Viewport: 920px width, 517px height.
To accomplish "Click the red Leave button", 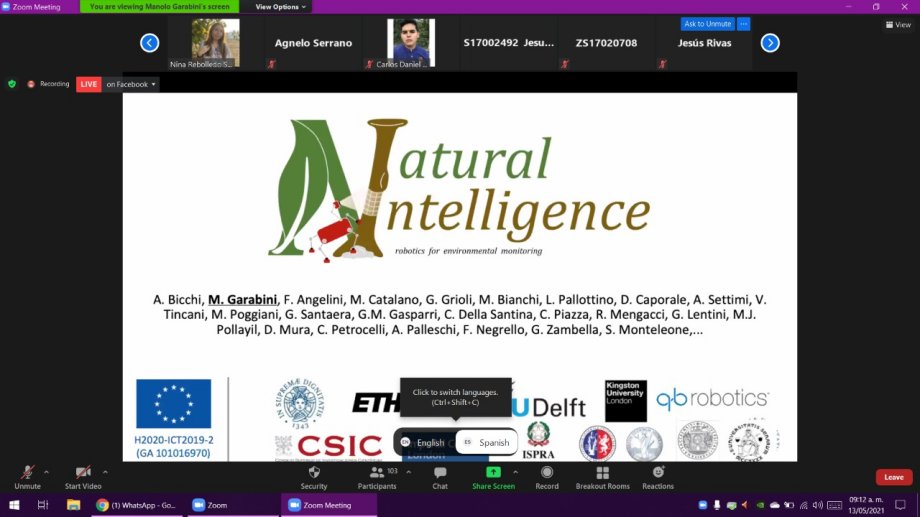I will tap(893, 477).
